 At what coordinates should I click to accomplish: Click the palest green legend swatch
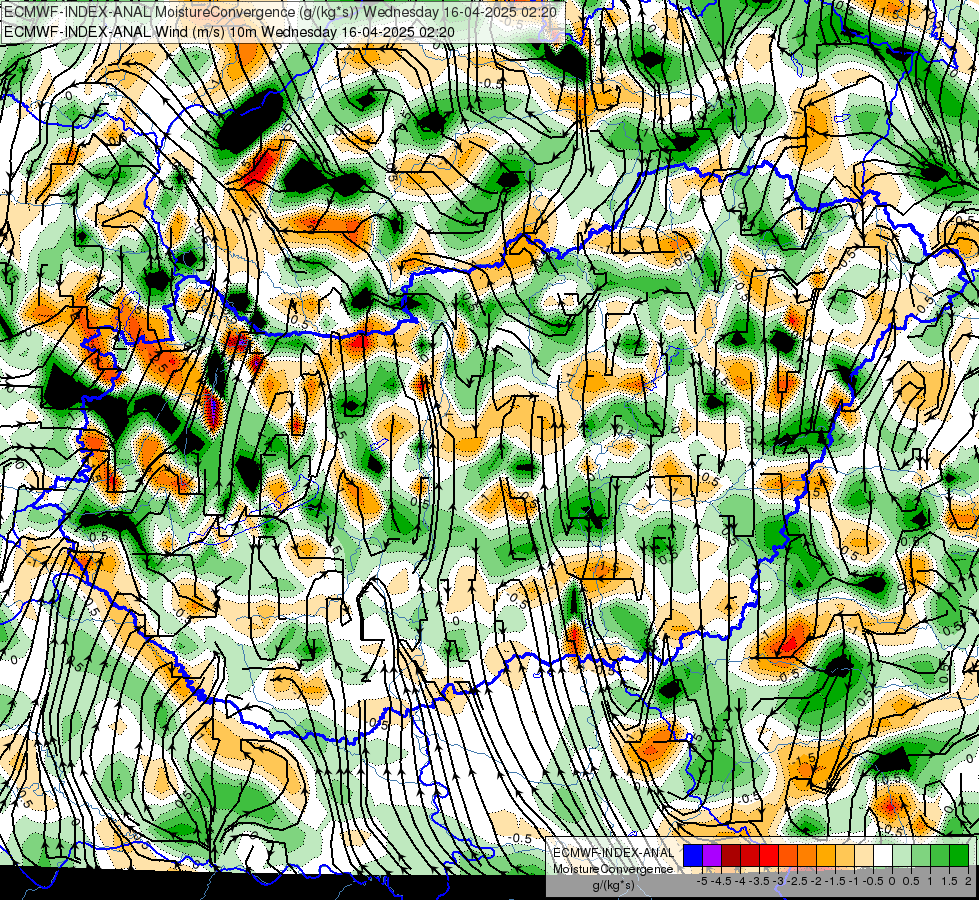tap(902, 855)
